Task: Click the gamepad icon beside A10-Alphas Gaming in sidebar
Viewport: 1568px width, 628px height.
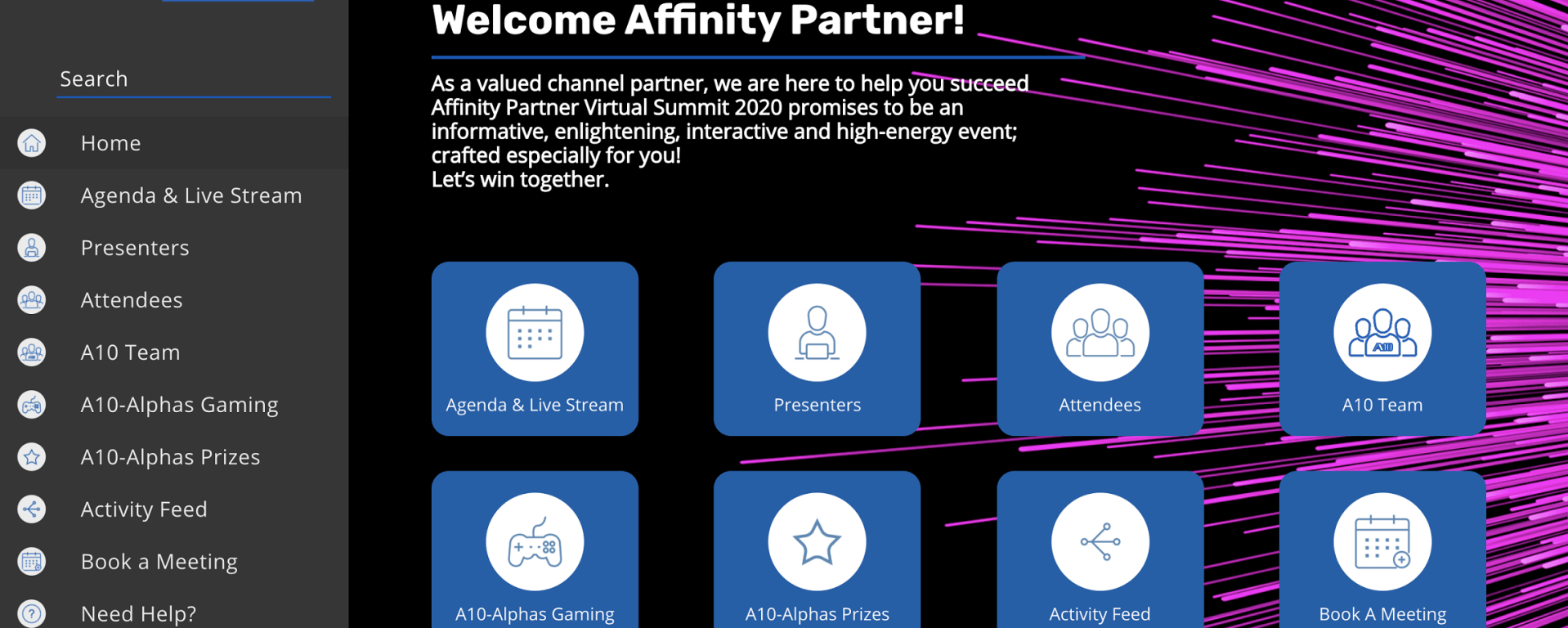Action: pos(32,405)
